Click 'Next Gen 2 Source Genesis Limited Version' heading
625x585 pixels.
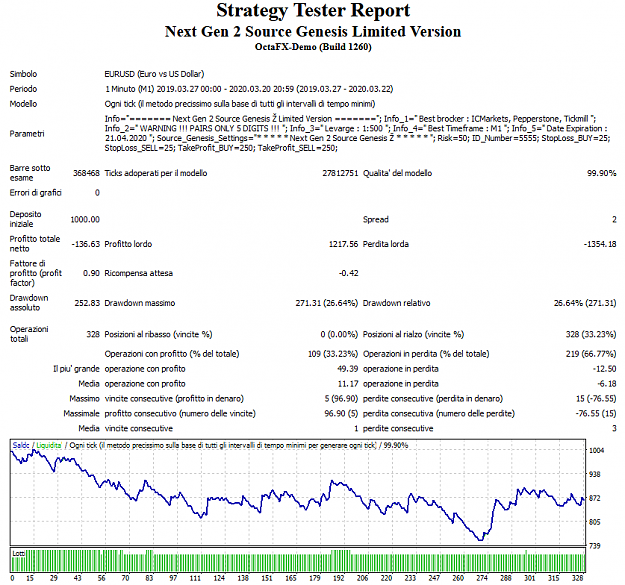313,32
